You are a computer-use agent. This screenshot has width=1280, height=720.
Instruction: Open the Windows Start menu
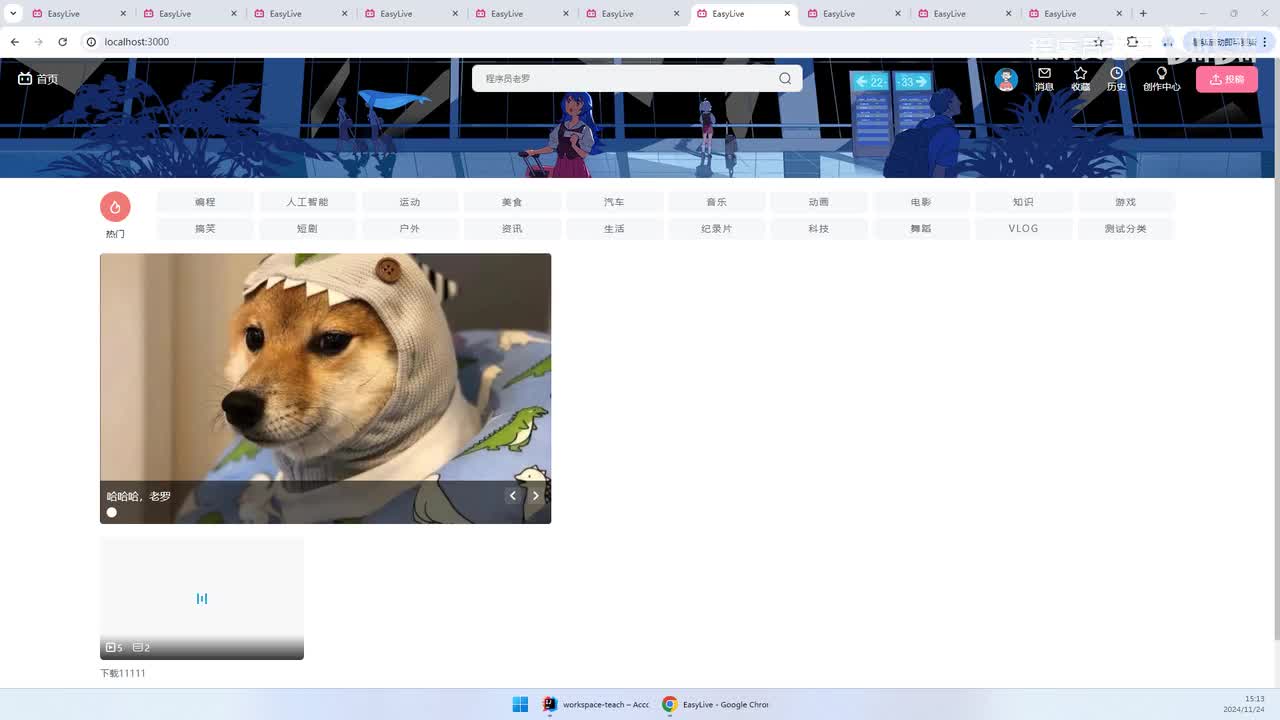click(520, 704)
